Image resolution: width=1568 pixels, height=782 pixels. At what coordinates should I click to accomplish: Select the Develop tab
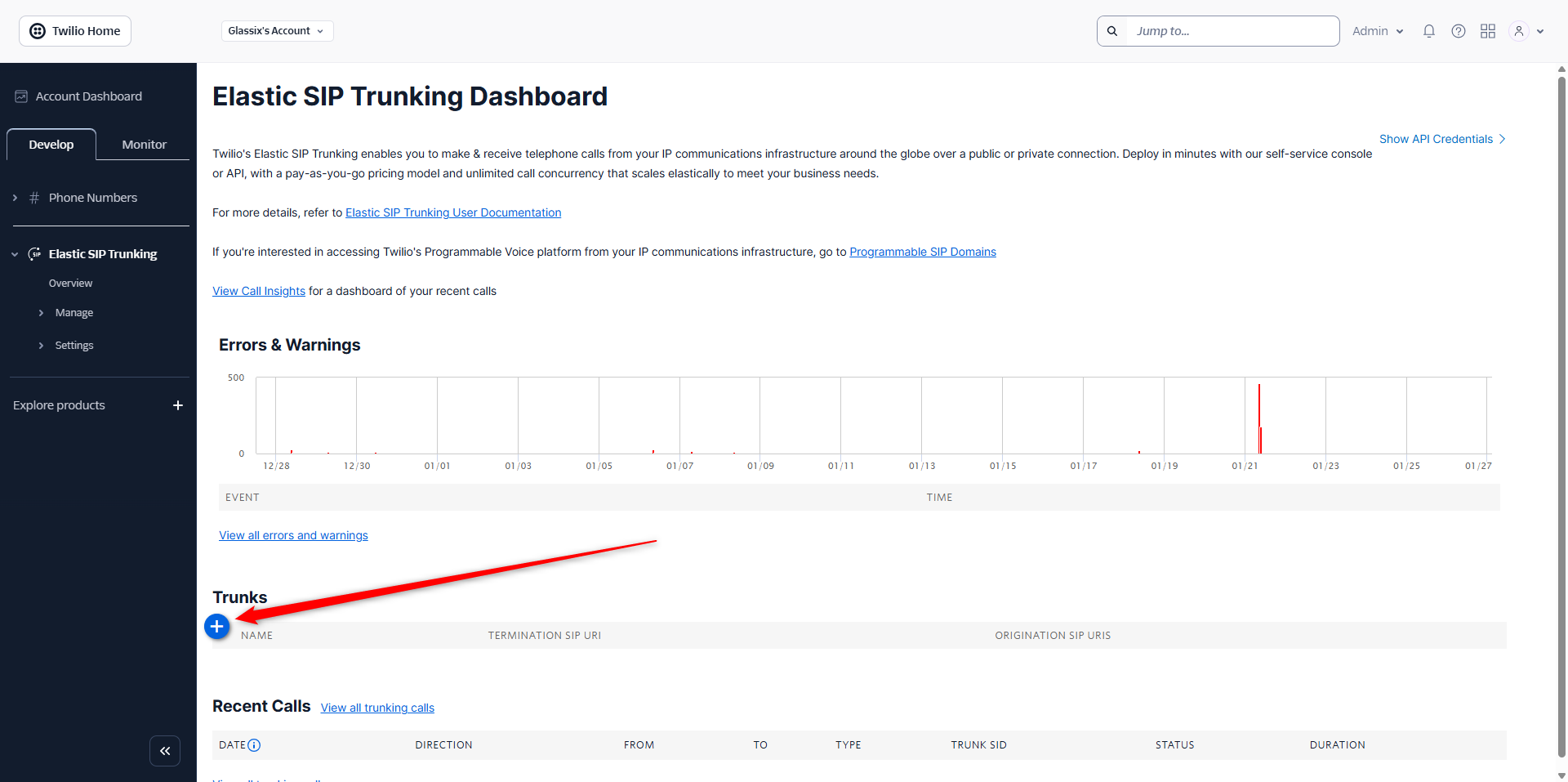point(51,145)
